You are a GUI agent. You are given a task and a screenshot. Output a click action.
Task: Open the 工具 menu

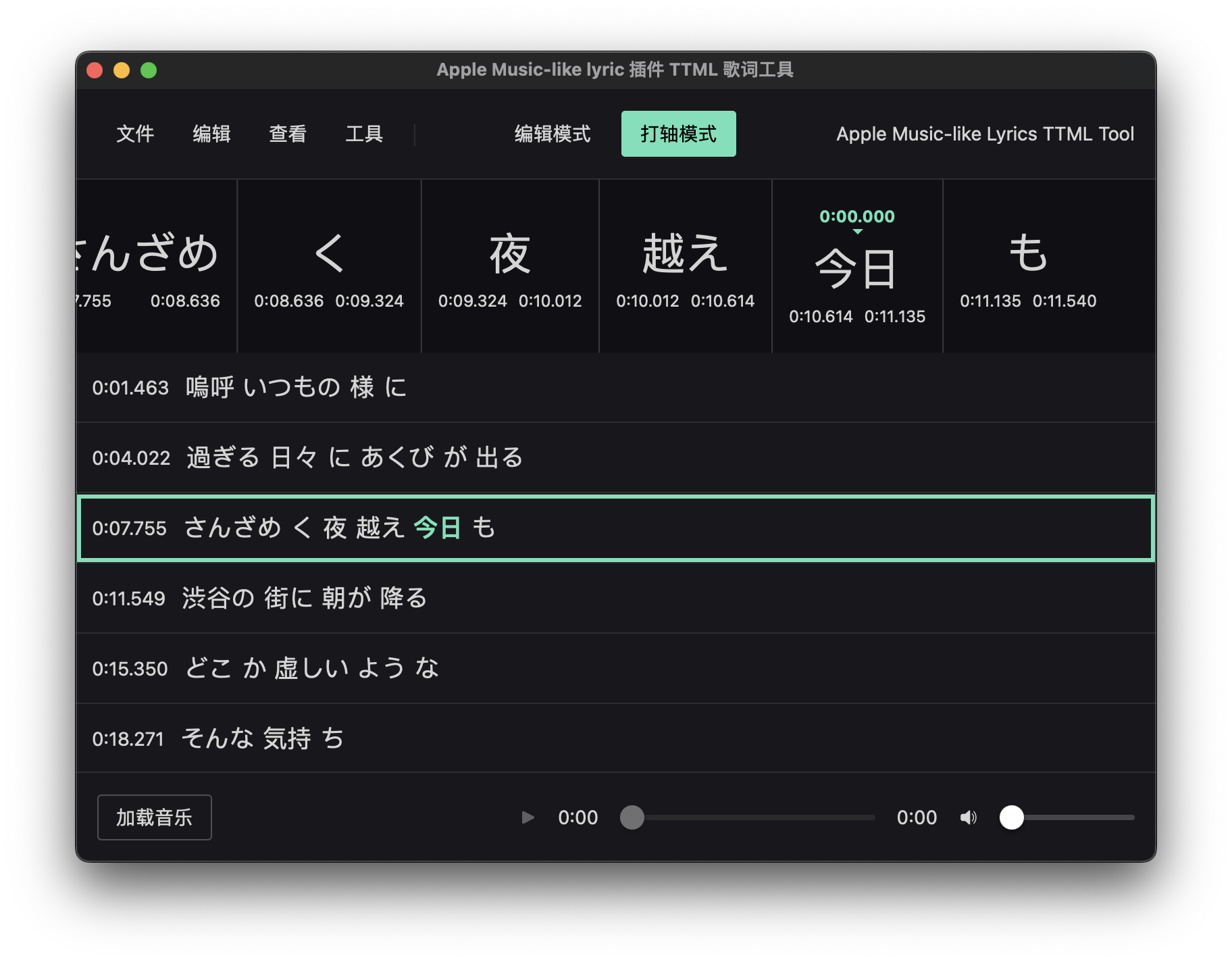[365, 133]
